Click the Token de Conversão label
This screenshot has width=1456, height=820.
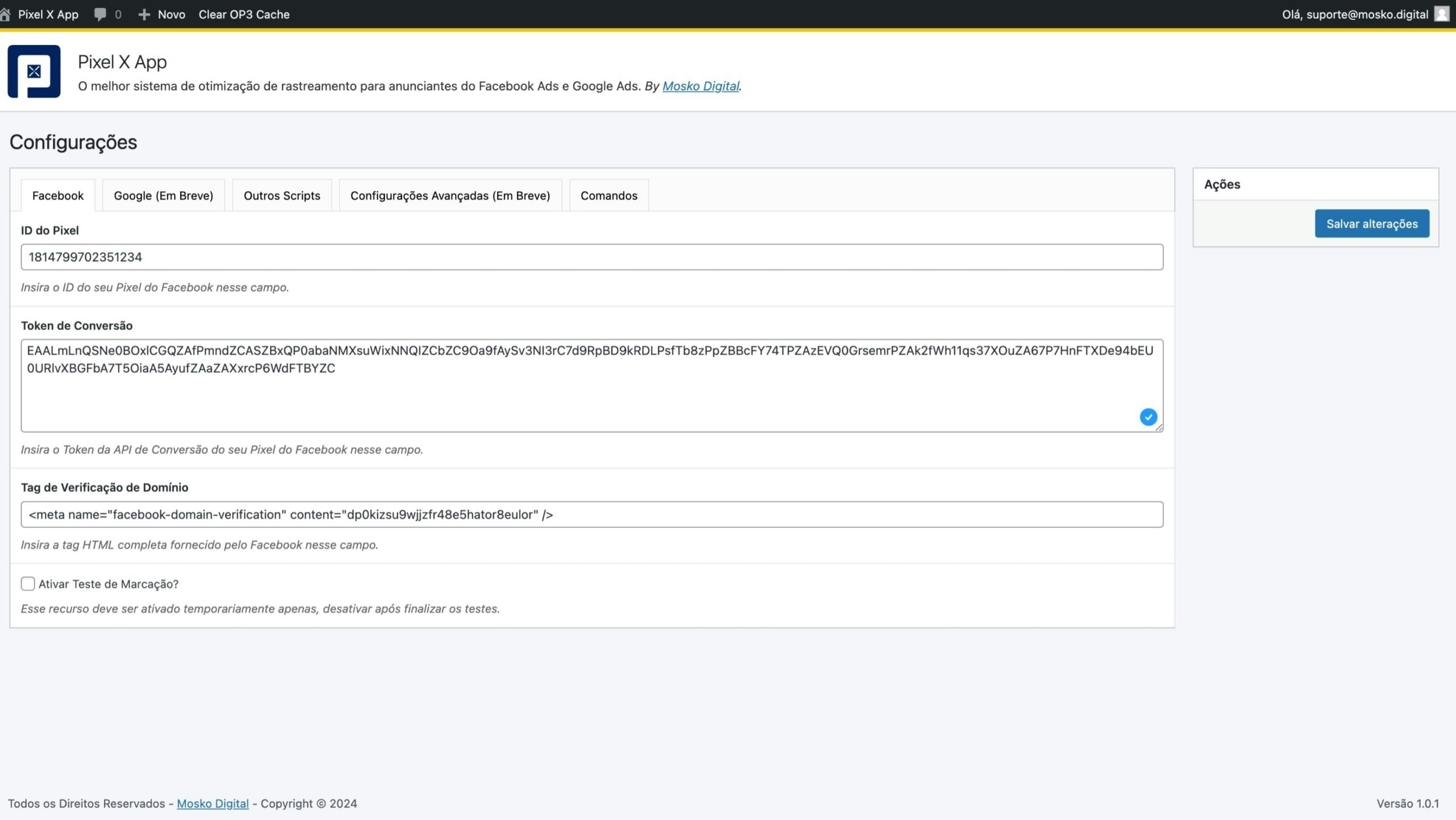(x=77, y=325)
